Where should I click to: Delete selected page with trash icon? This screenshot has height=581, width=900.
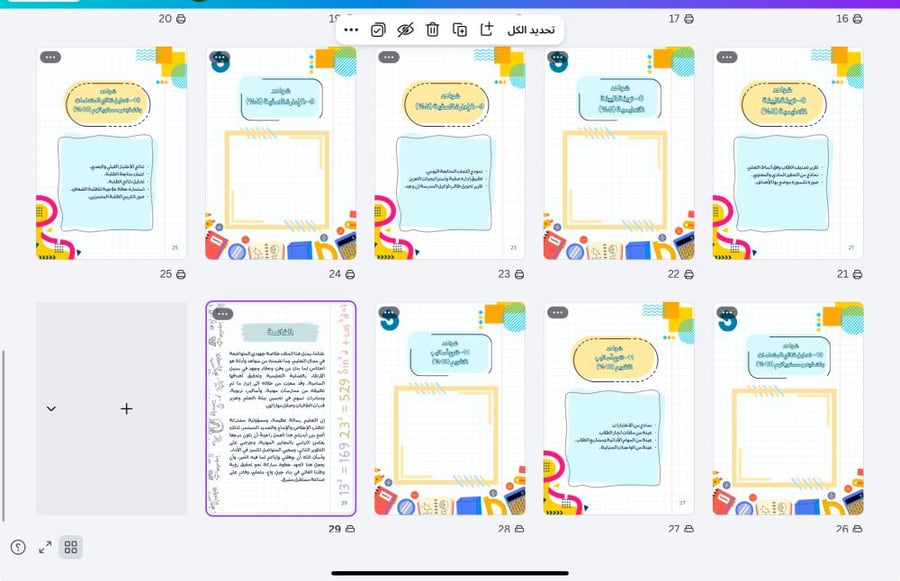click(432, 29)
